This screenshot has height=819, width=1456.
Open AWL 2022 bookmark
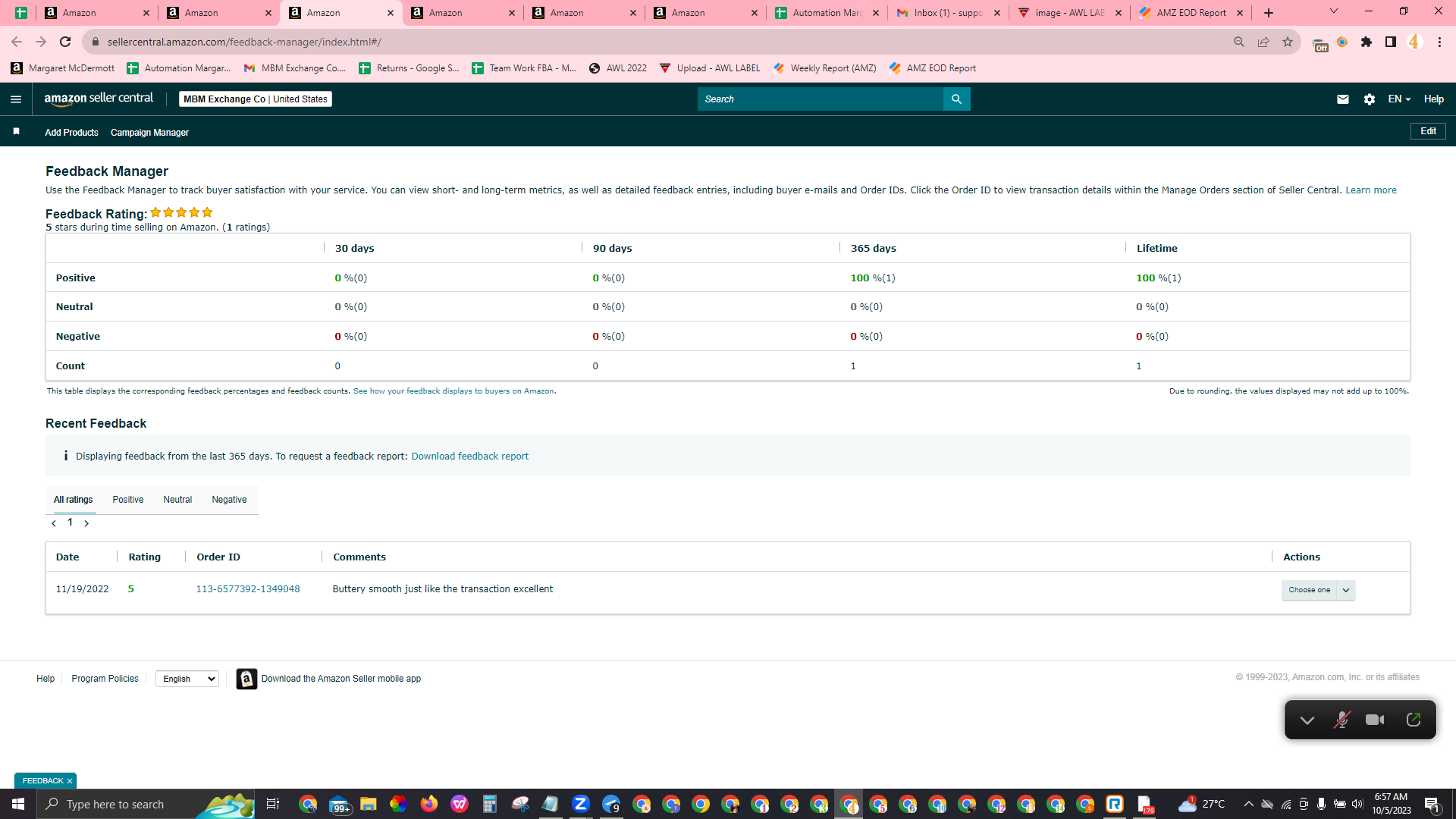point(617,68)
